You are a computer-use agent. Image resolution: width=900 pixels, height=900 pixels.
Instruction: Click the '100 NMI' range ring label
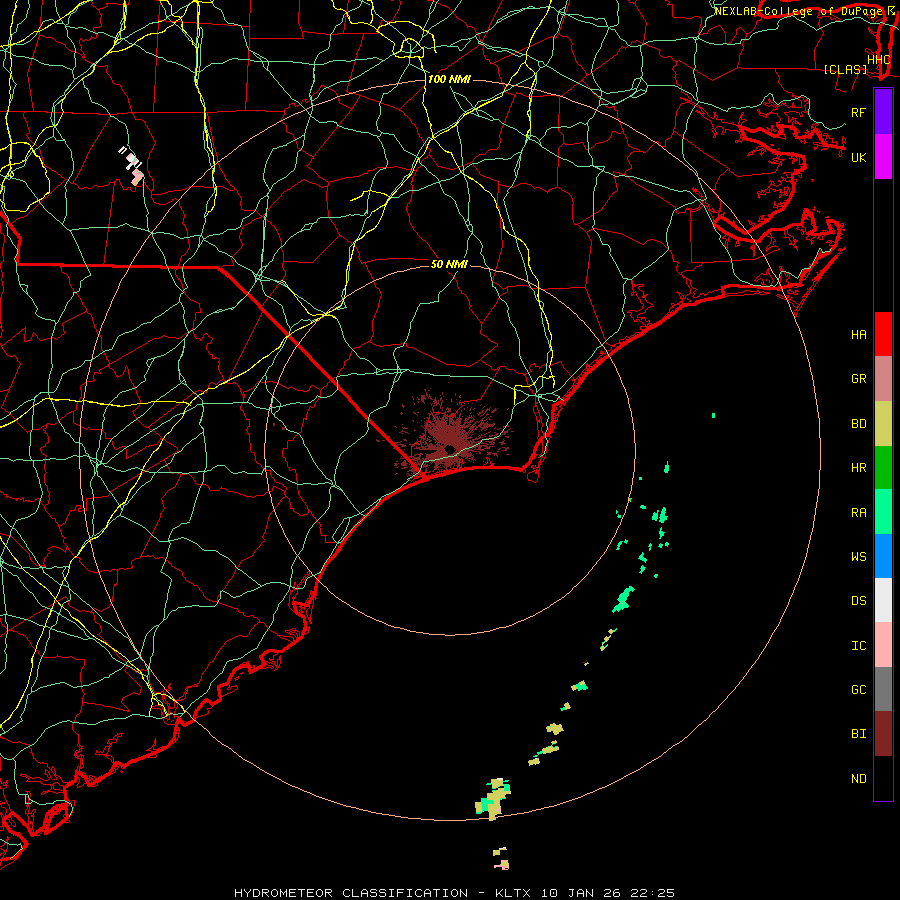point(449,79)
